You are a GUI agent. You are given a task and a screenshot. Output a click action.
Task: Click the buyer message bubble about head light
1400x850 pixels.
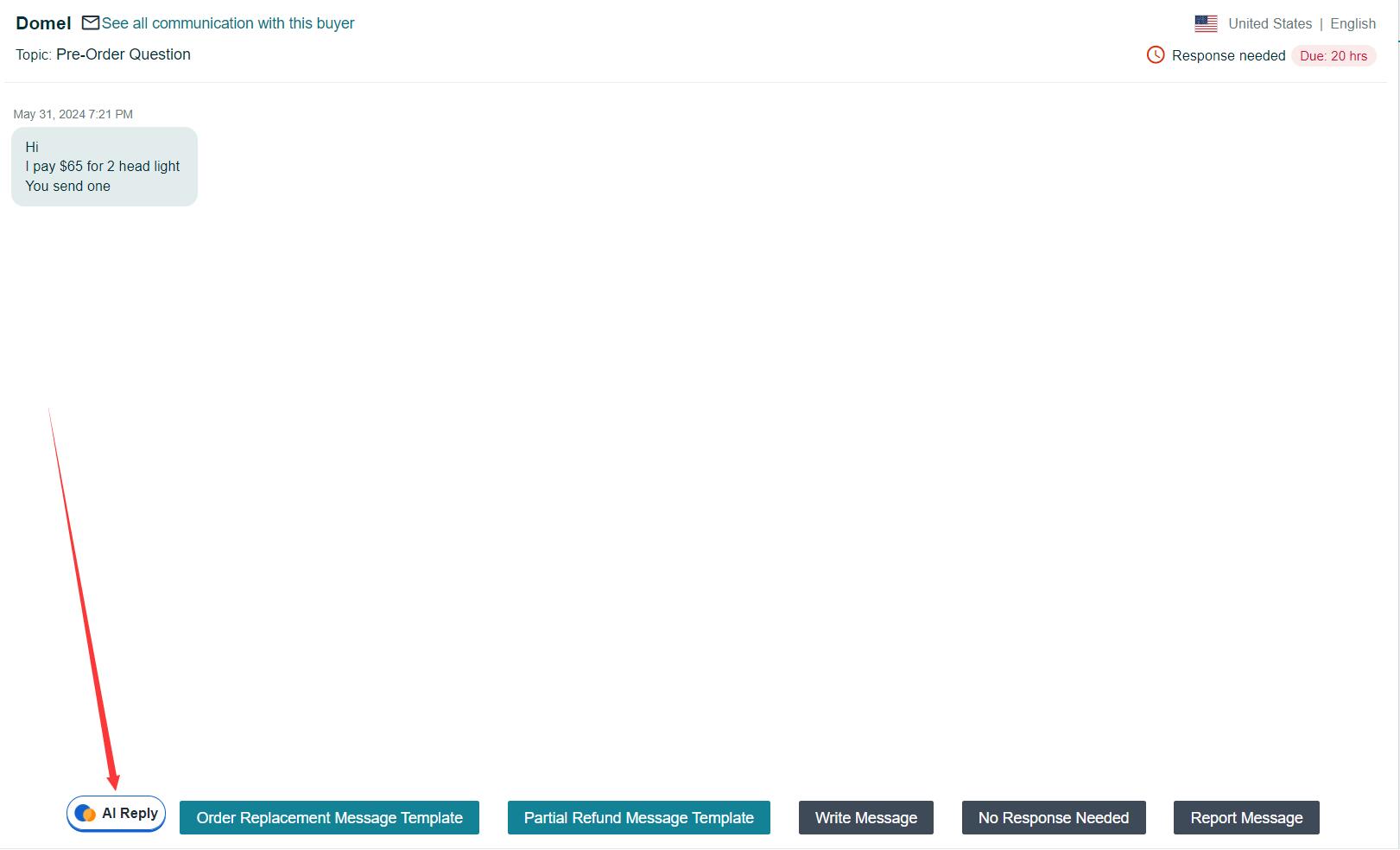[105, 167]
